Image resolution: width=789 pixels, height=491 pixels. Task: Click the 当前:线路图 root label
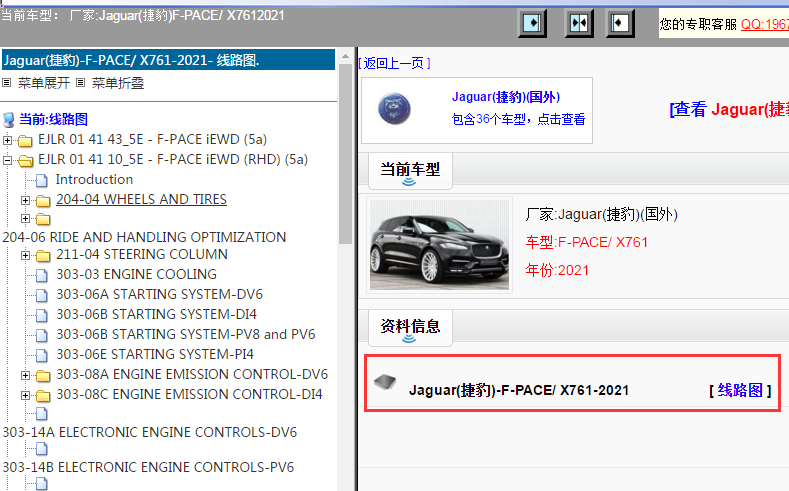53,120
